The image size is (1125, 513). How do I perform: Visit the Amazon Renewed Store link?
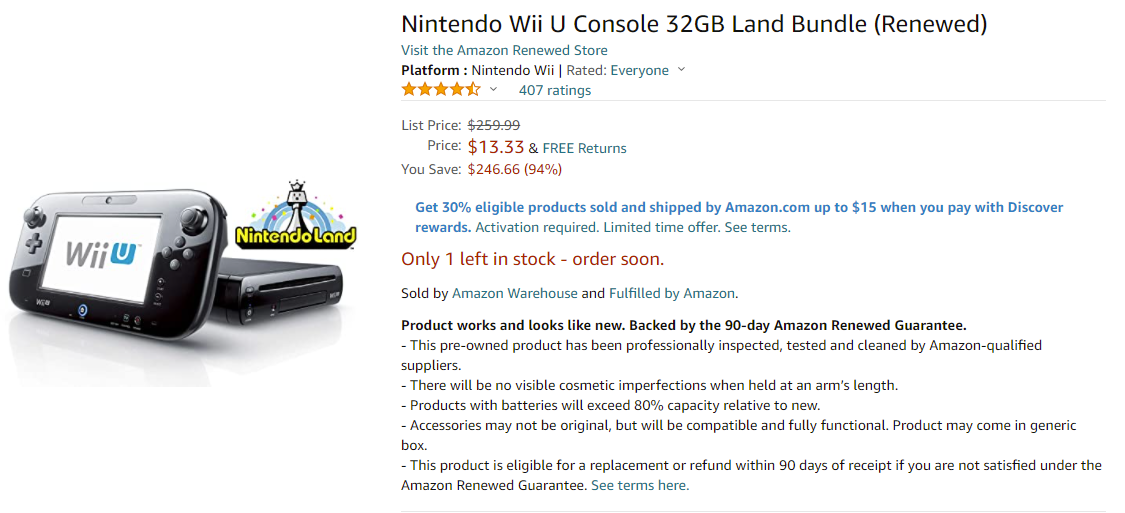[504, 50]
